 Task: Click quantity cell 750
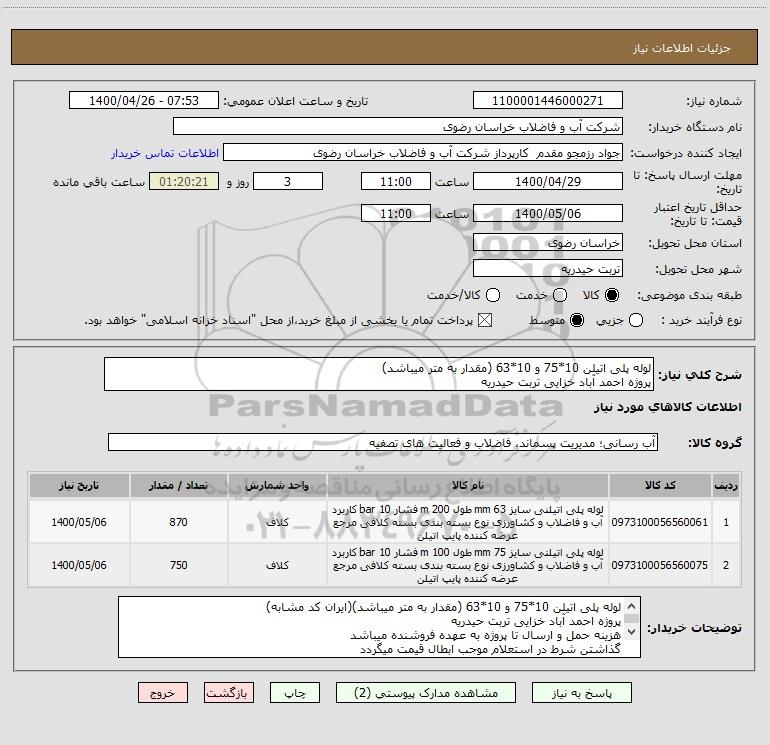[x=178, y=565]
